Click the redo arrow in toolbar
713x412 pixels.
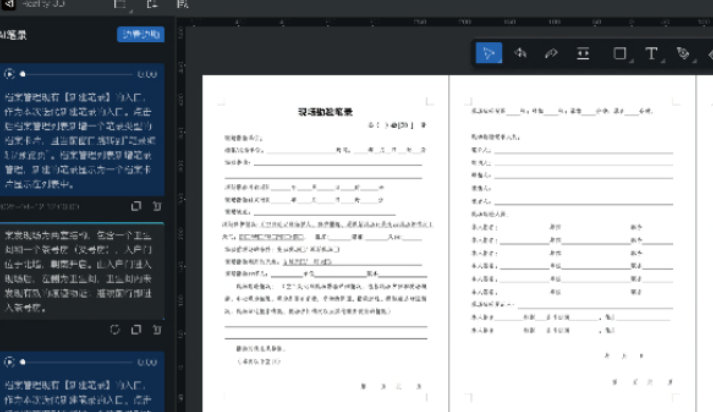pos(551,53)
